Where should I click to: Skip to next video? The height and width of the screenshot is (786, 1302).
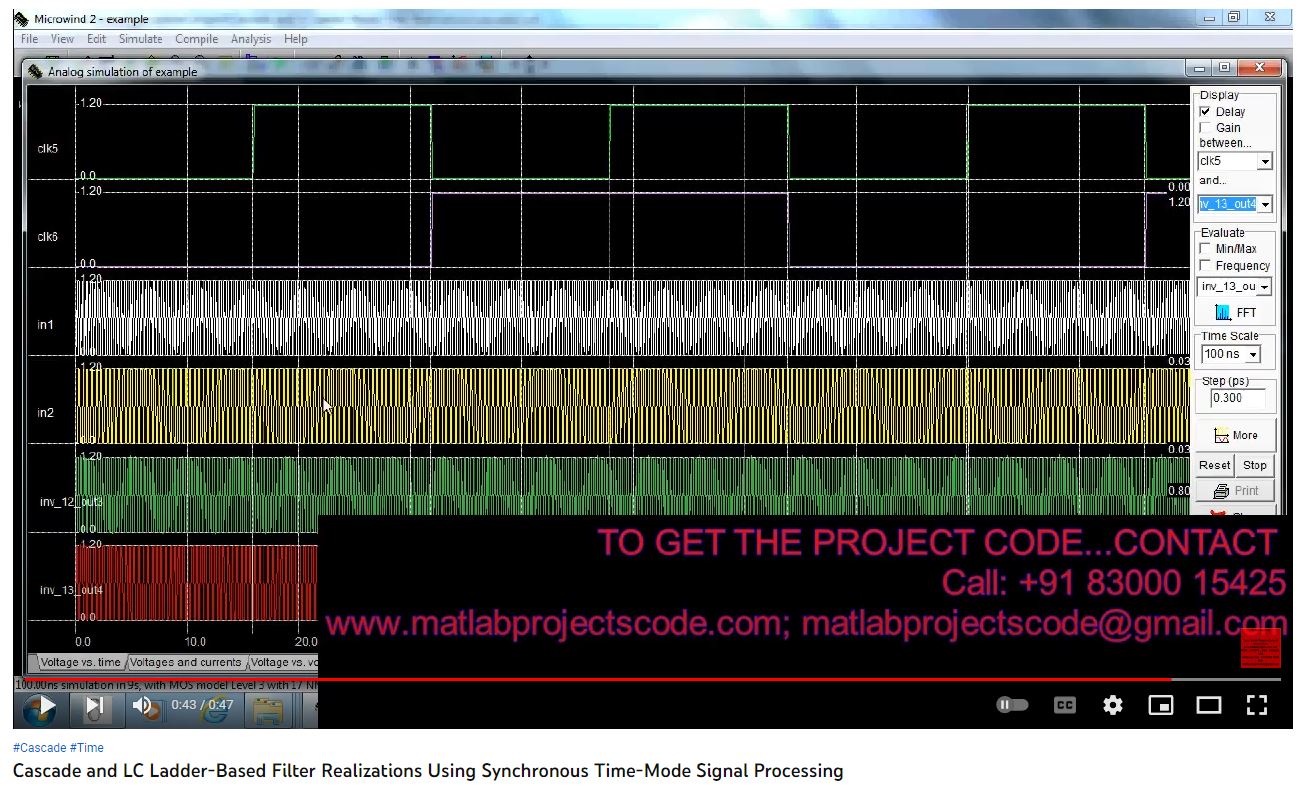[94, 705]
